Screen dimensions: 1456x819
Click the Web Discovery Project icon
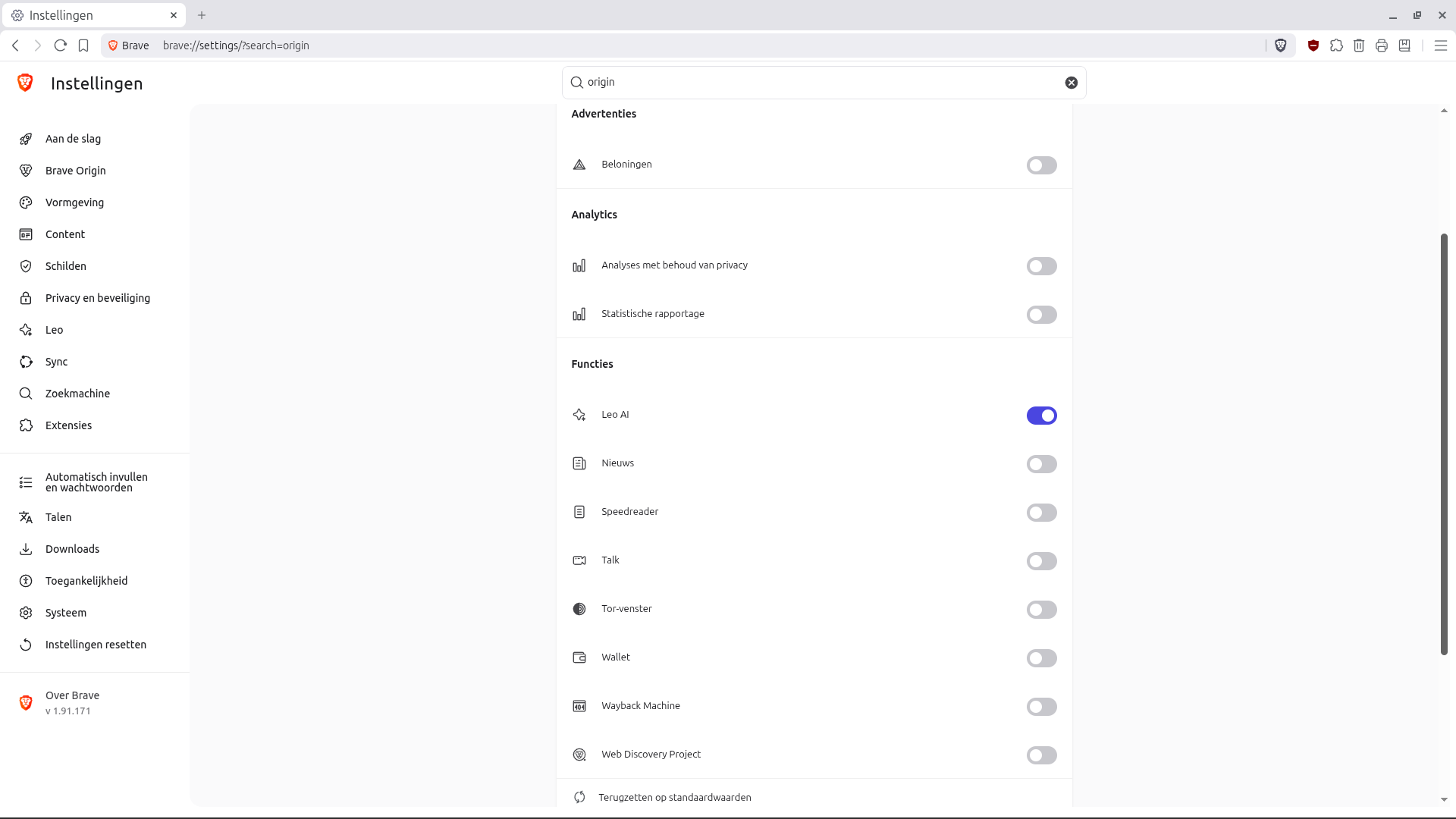[579, 755]
